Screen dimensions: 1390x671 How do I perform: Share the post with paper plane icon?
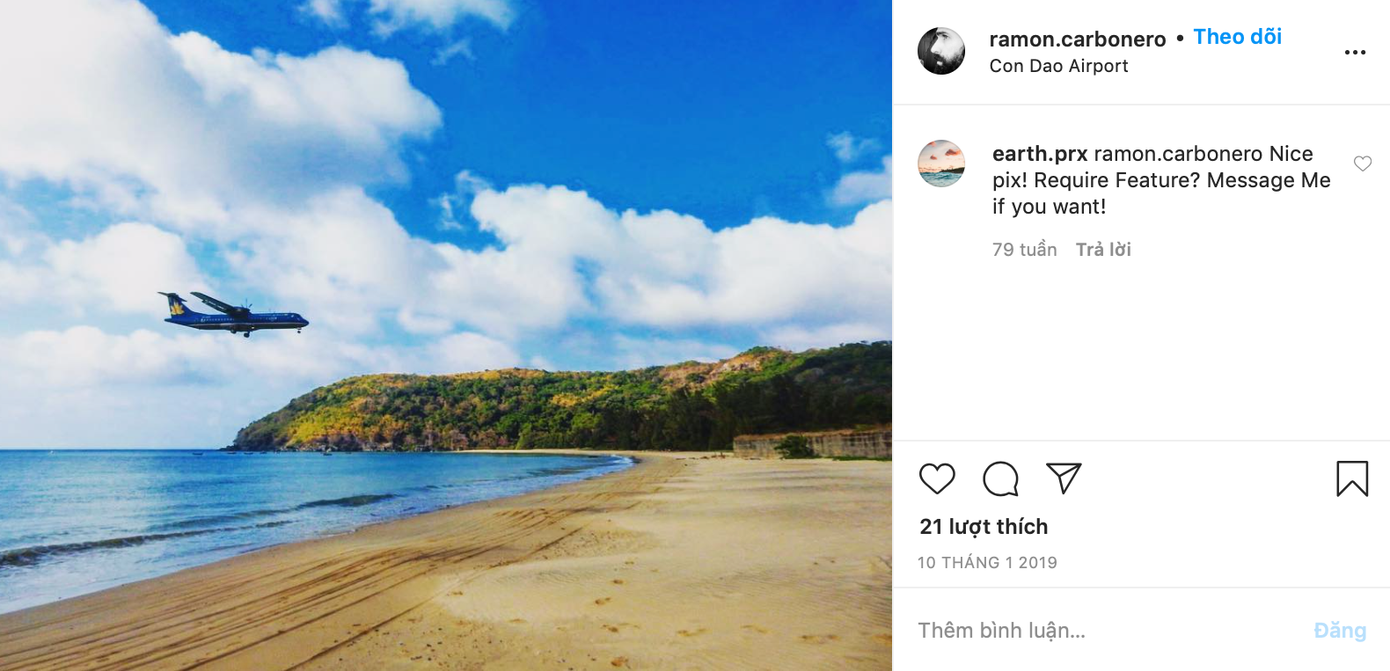[1063, 479]
